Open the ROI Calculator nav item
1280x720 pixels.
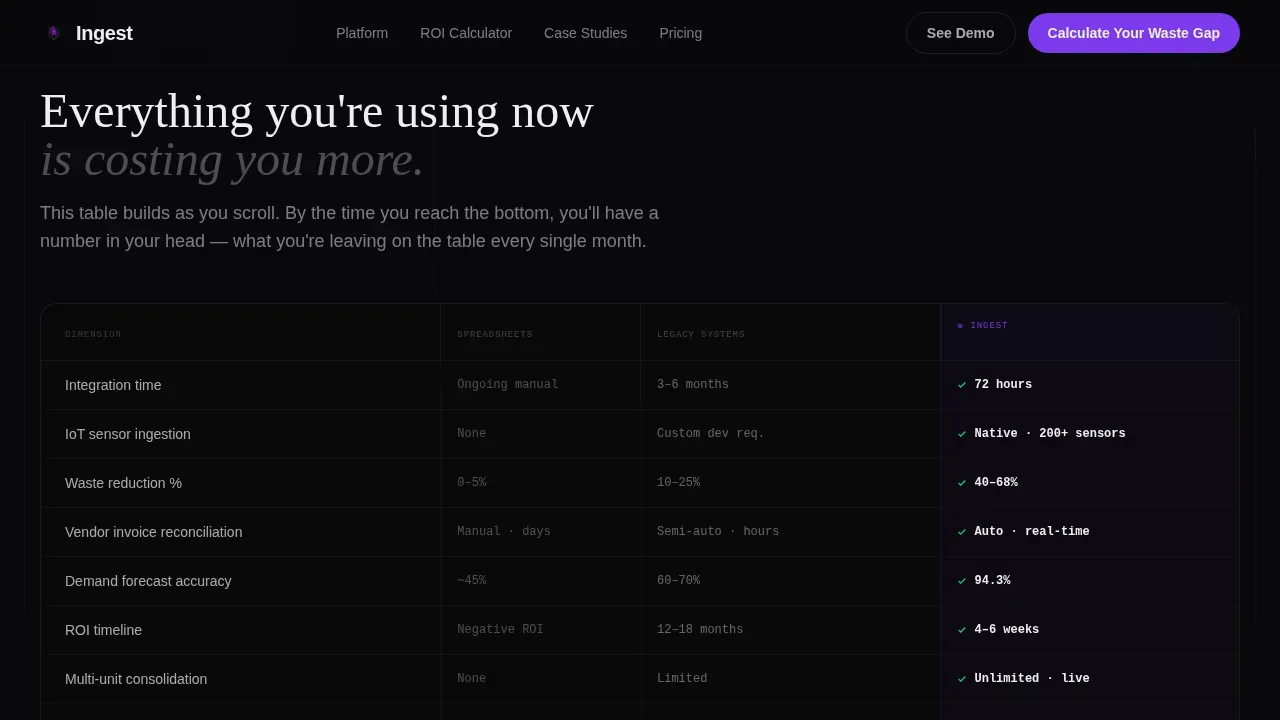pyautogui.click(x=466, y=33)
